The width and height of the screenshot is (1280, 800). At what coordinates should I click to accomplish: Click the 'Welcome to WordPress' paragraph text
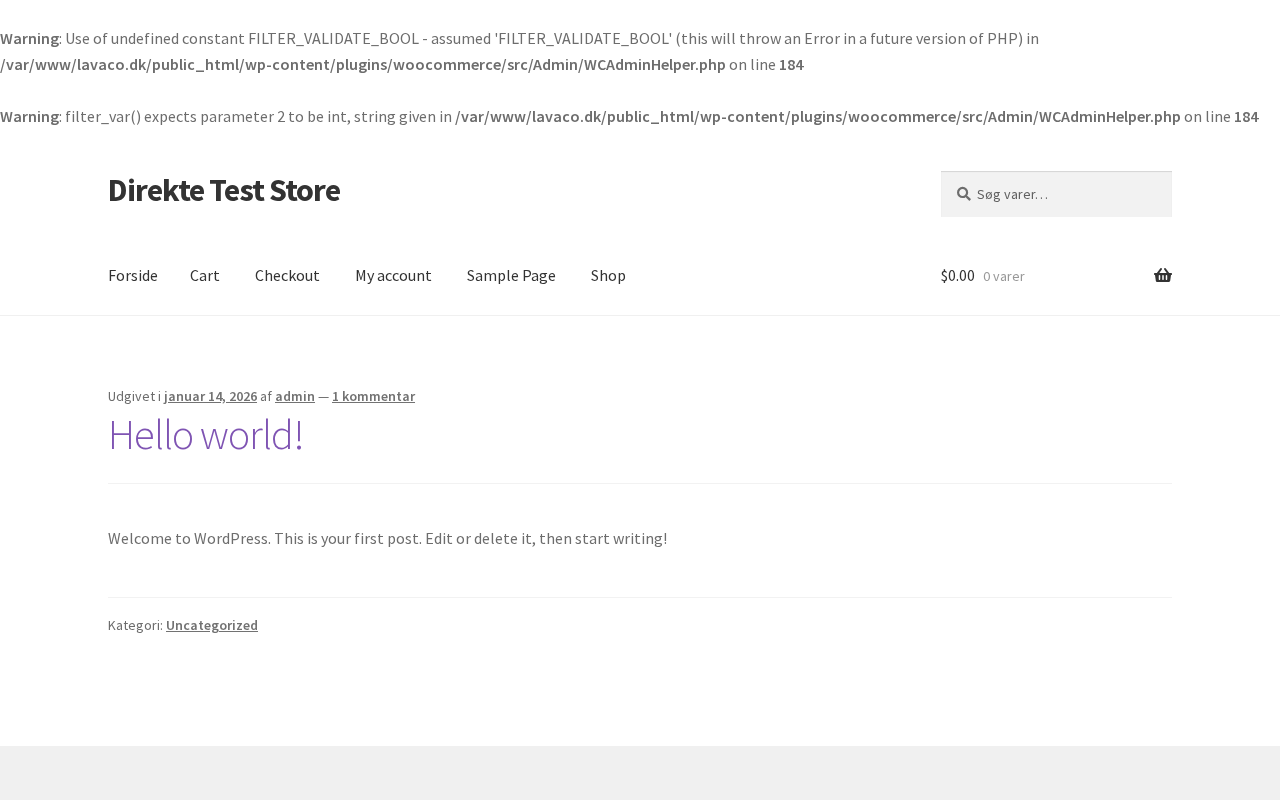click(x=387, y=539)
